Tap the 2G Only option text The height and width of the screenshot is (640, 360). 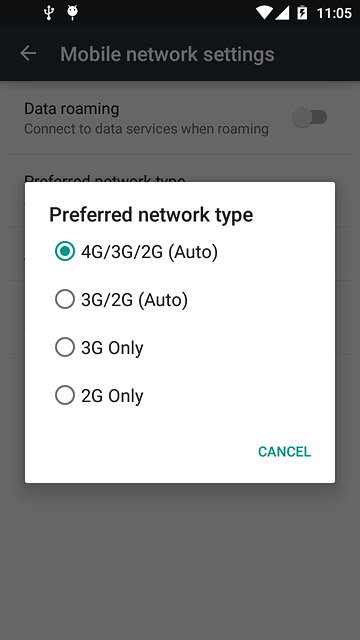click(x=112, y=396)
